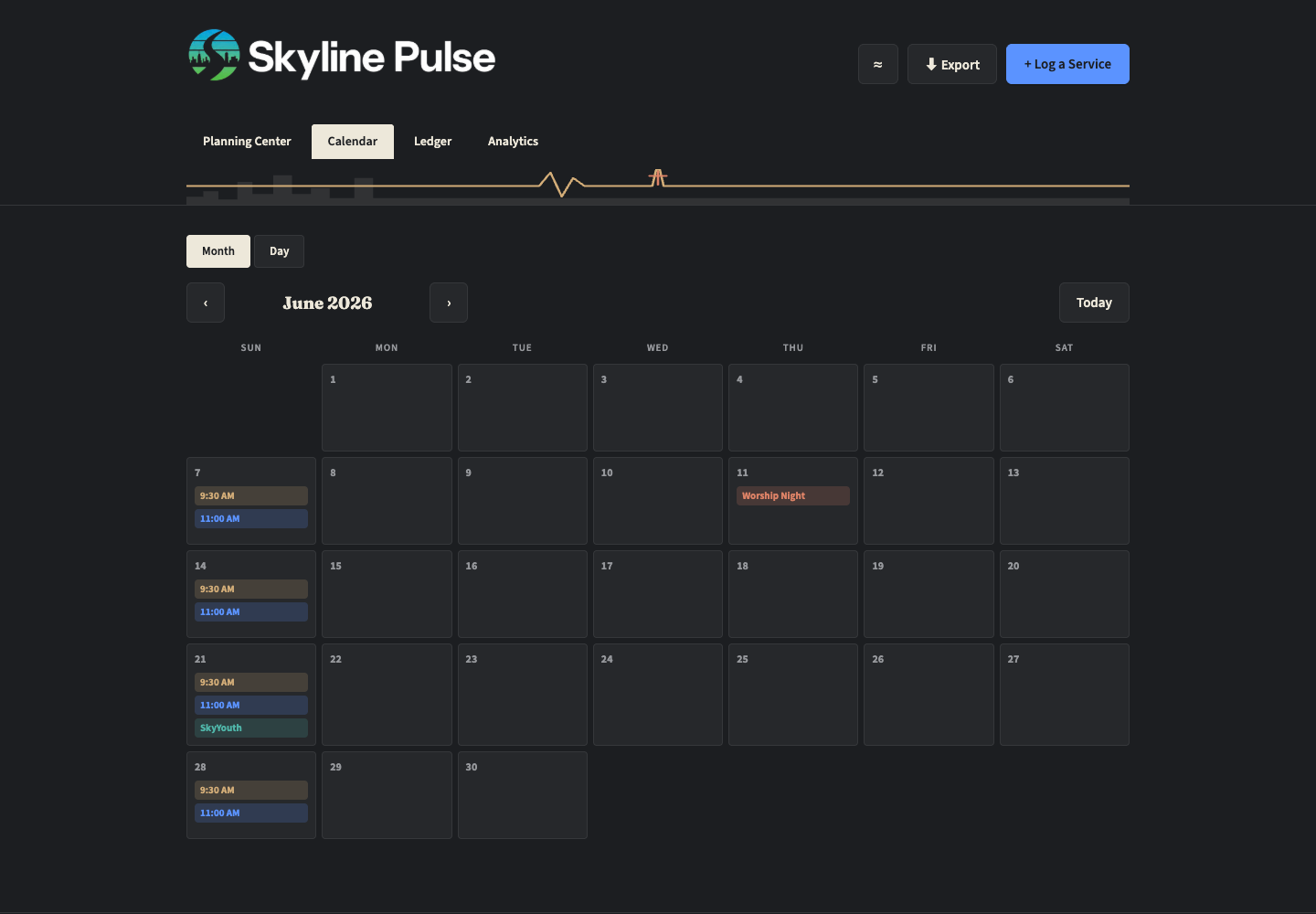Viewport: 1316px width, 914px height.
Task: Select June 23 day cell
Action: point(523,695)
